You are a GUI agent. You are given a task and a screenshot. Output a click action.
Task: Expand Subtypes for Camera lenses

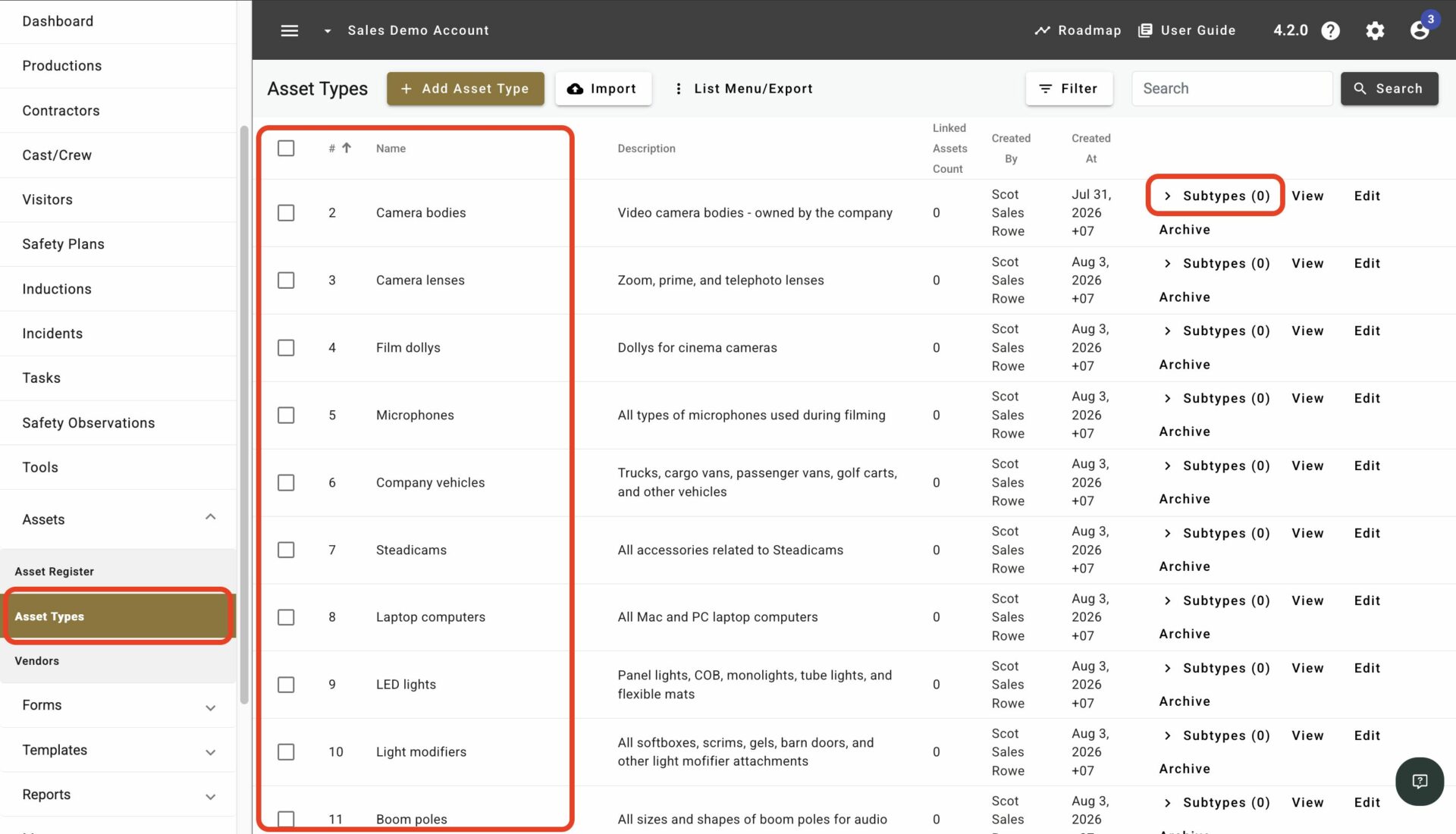1216,263
